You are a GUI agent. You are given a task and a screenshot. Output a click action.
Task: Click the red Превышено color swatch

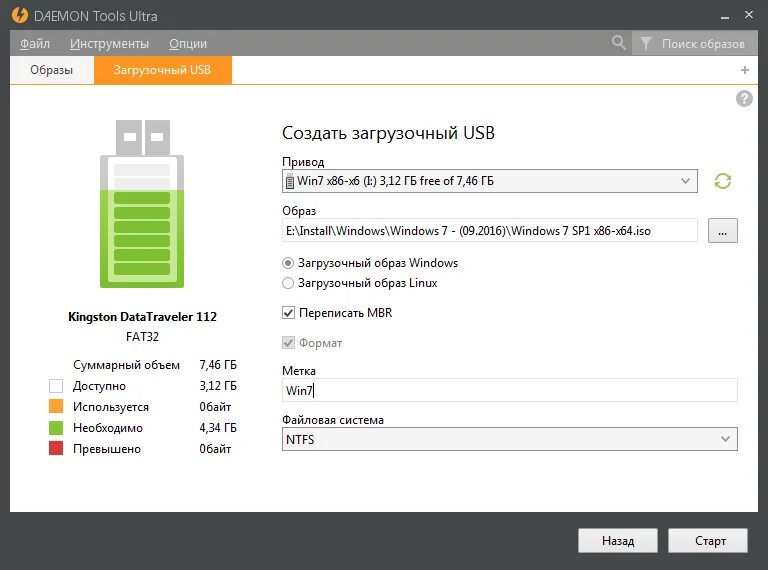[x=56, y=449]
